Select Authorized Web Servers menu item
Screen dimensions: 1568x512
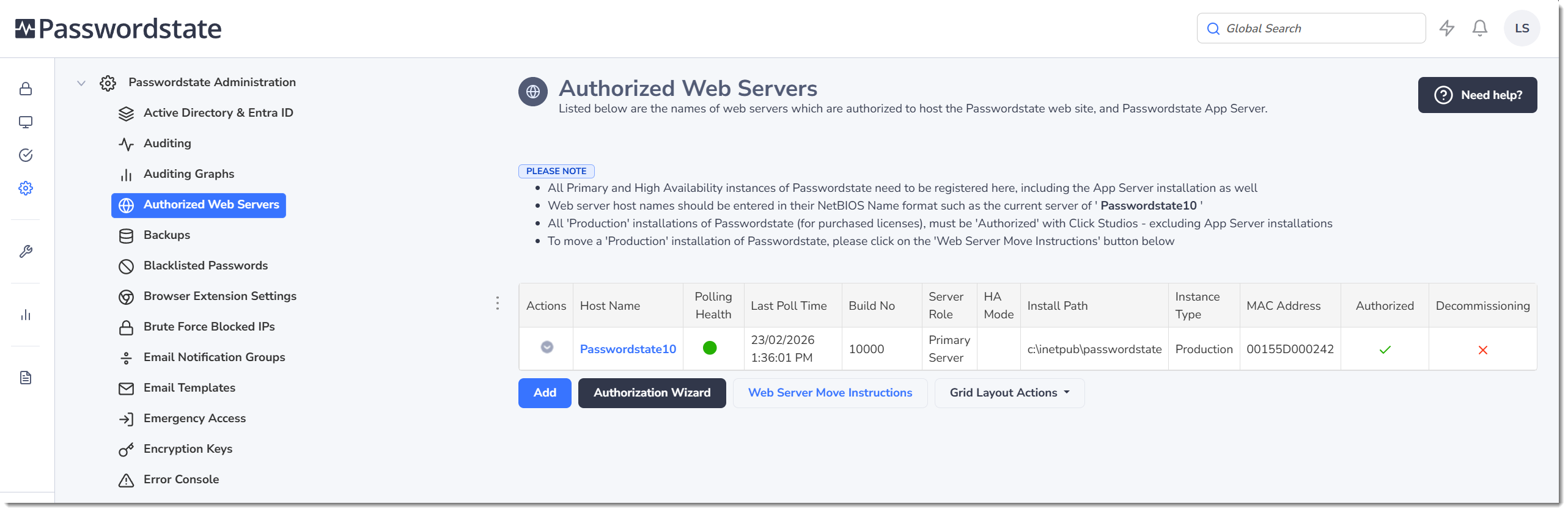point(199,205)
